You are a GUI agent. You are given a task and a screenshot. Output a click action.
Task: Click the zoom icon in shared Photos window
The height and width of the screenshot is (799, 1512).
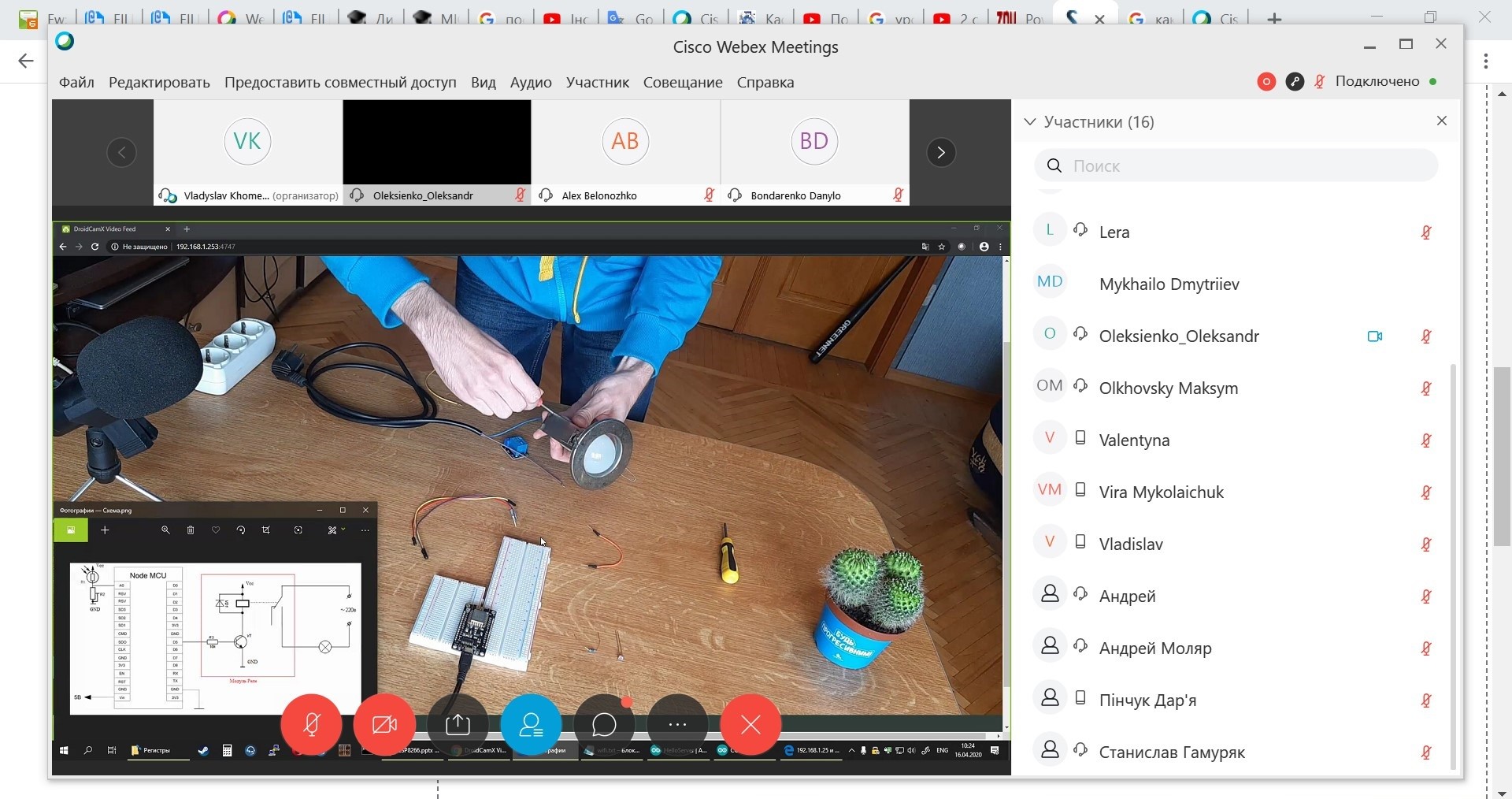click(165, 530)
